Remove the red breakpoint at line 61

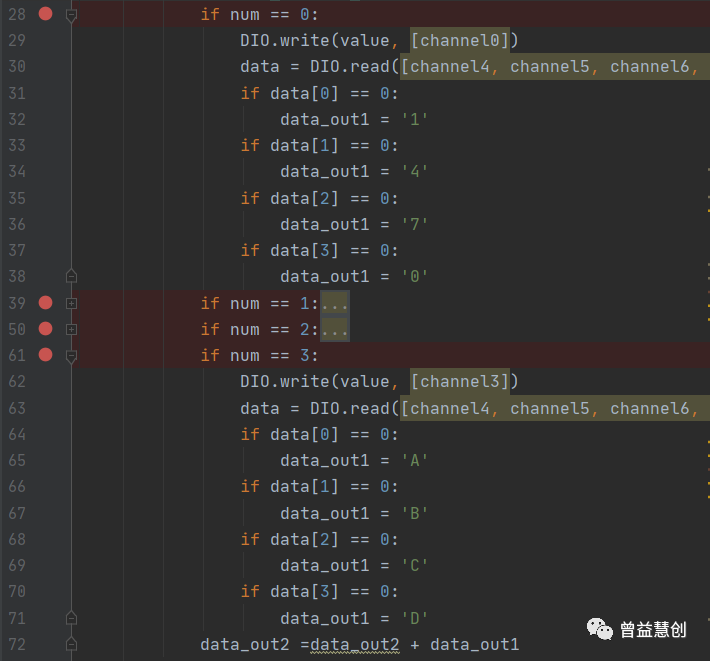(45, 354)
